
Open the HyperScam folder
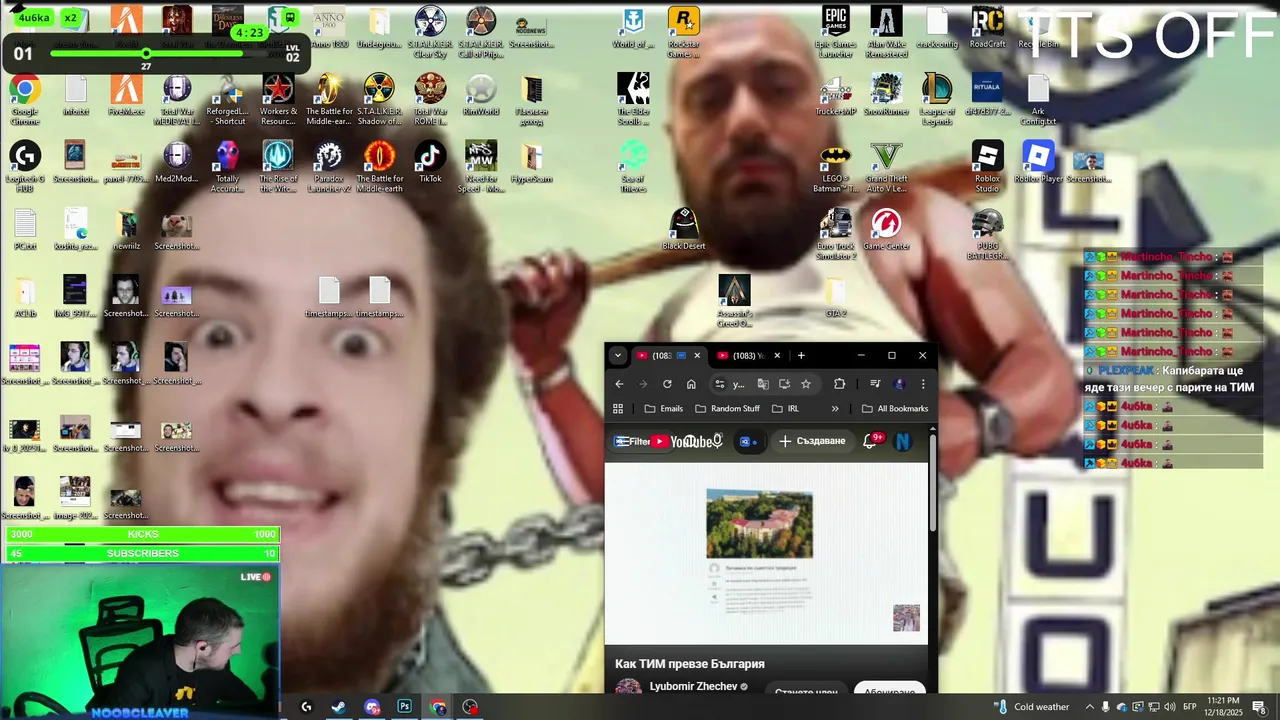532,162
